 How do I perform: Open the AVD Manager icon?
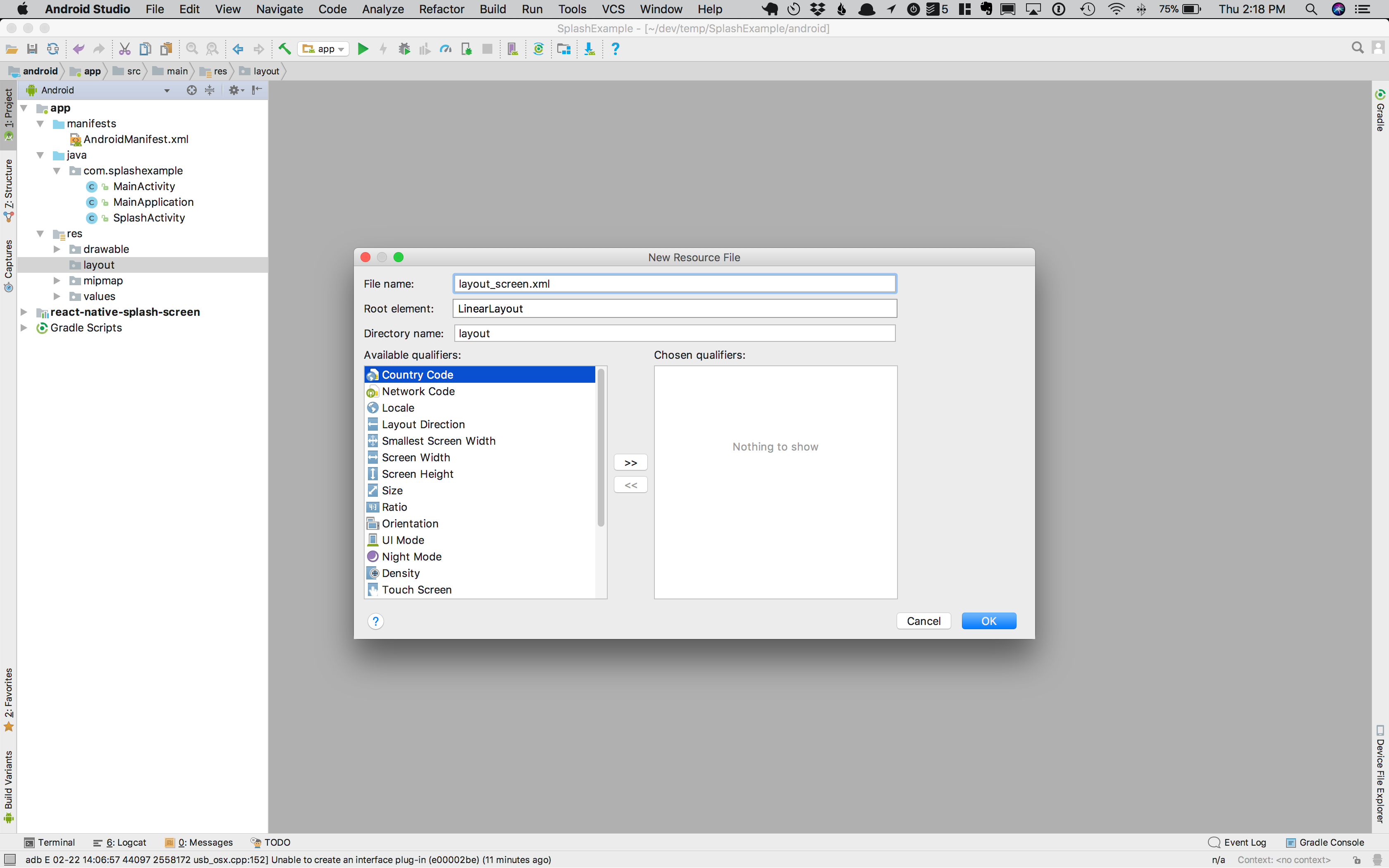click(x=513, y=49)
